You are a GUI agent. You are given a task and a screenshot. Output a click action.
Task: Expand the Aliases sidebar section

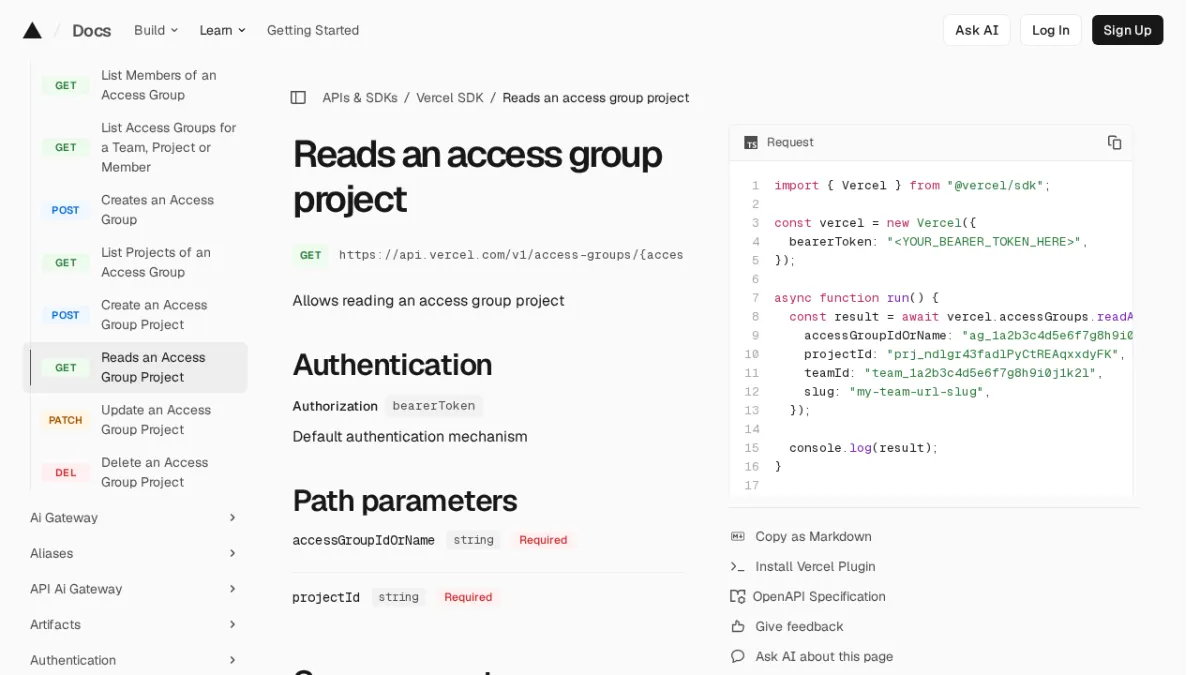click(135, 553)
